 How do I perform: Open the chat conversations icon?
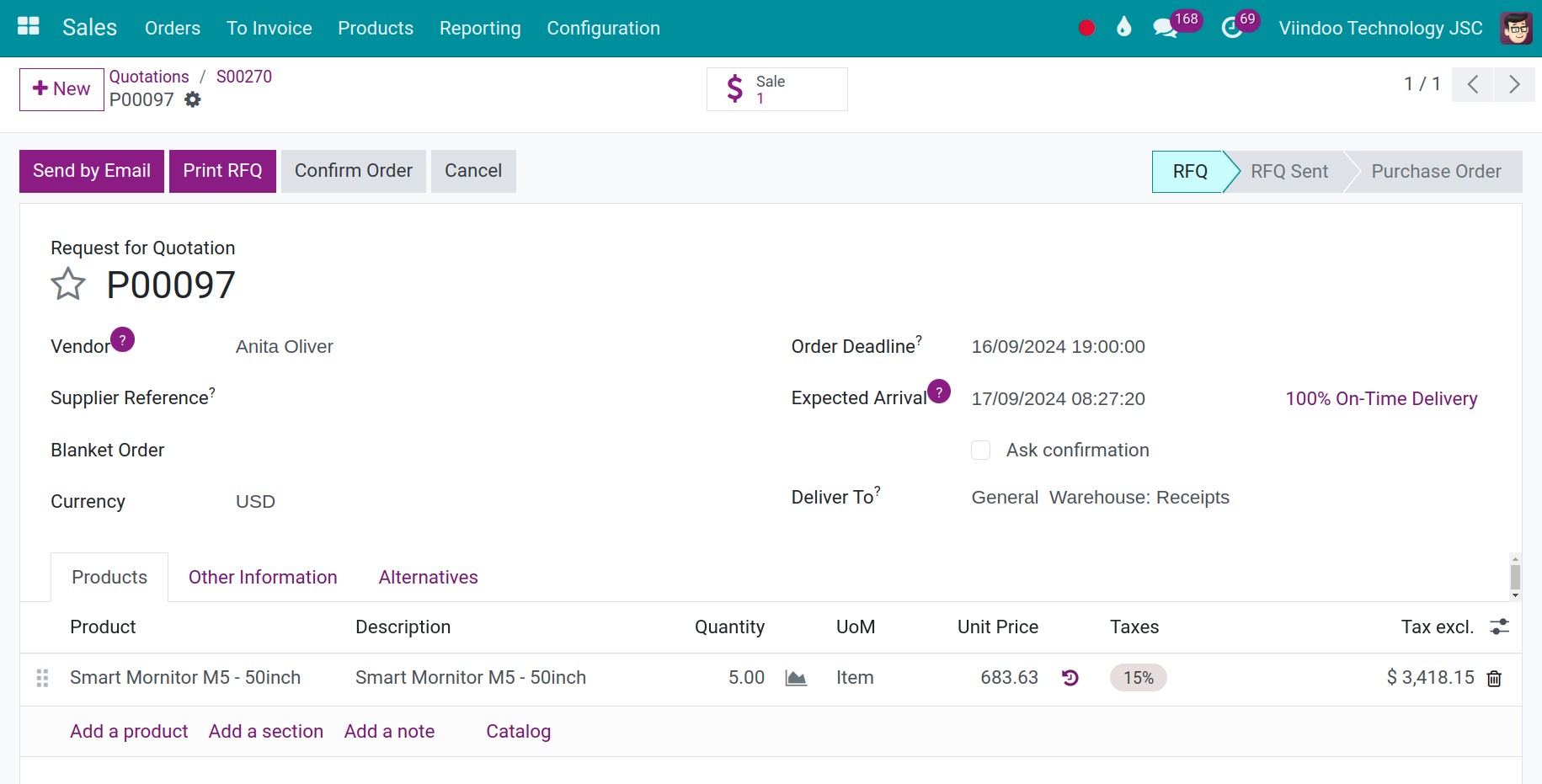(1165, 28)
